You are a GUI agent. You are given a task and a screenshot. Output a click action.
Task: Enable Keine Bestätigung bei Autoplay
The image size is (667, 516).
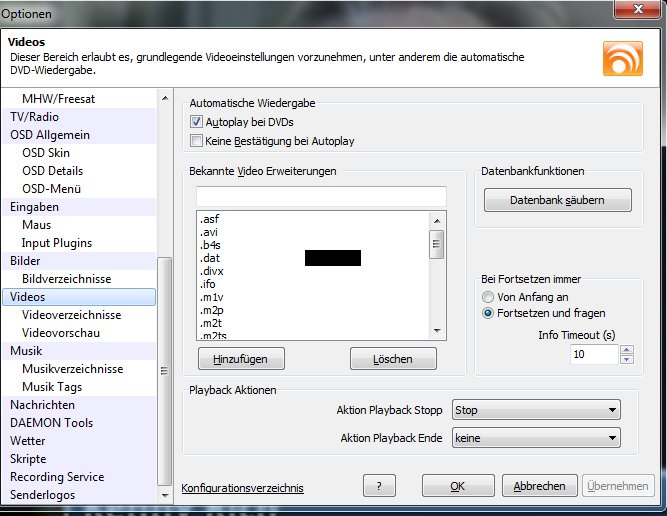[x=196, y=141]
